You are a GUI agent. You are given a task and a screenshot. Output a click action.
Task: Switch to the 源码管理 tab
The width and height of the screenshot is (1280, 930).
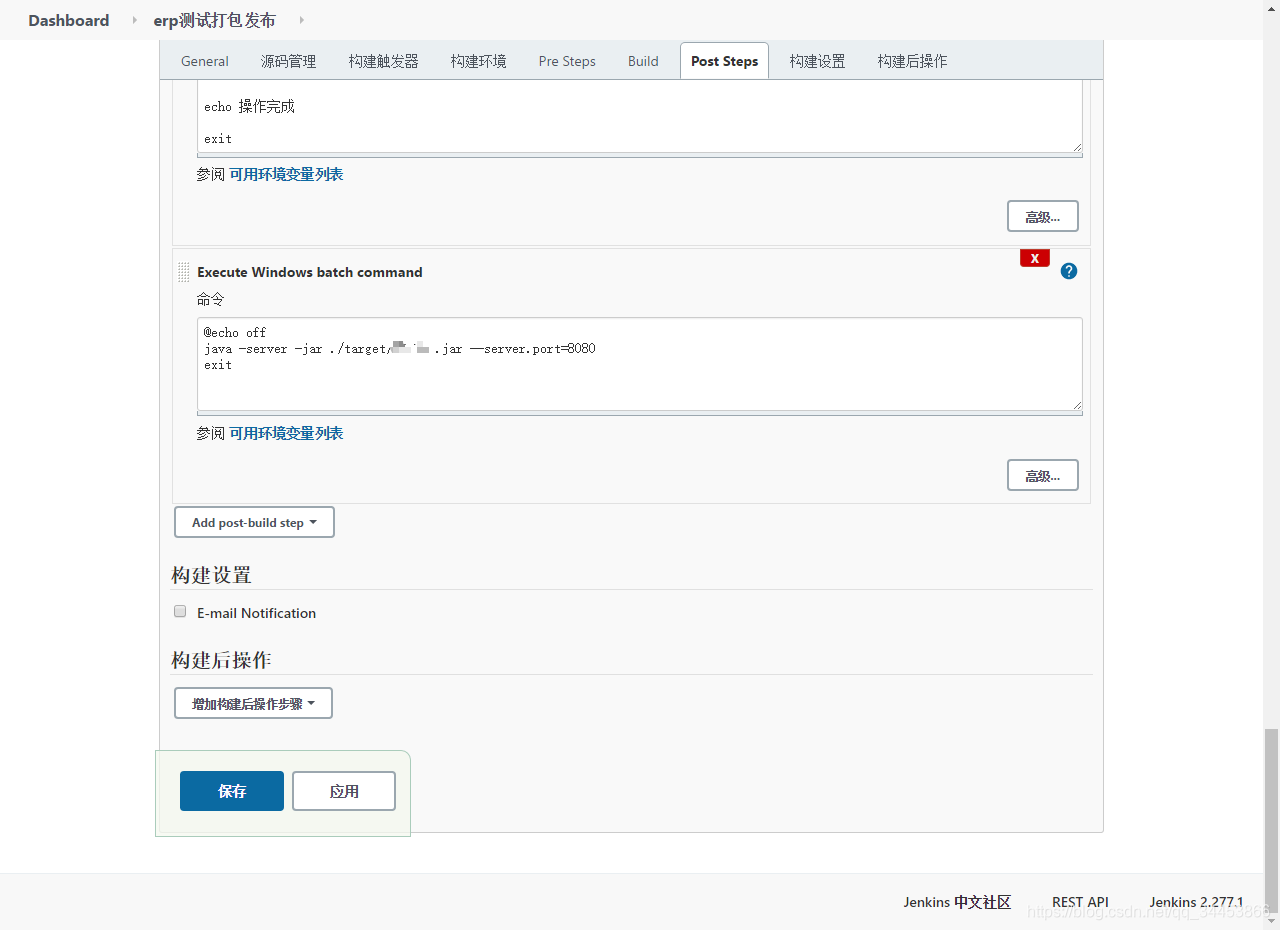coord(289,61)
